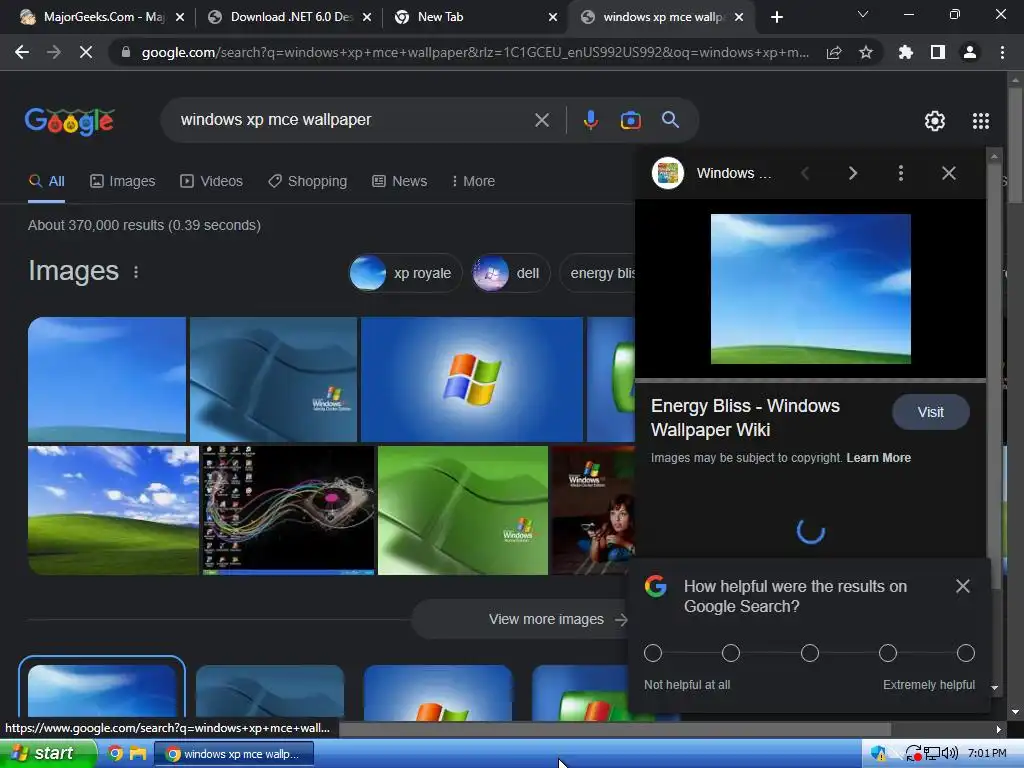
Task: Filter images by energy bliss chip
Action: pos(597,273)
